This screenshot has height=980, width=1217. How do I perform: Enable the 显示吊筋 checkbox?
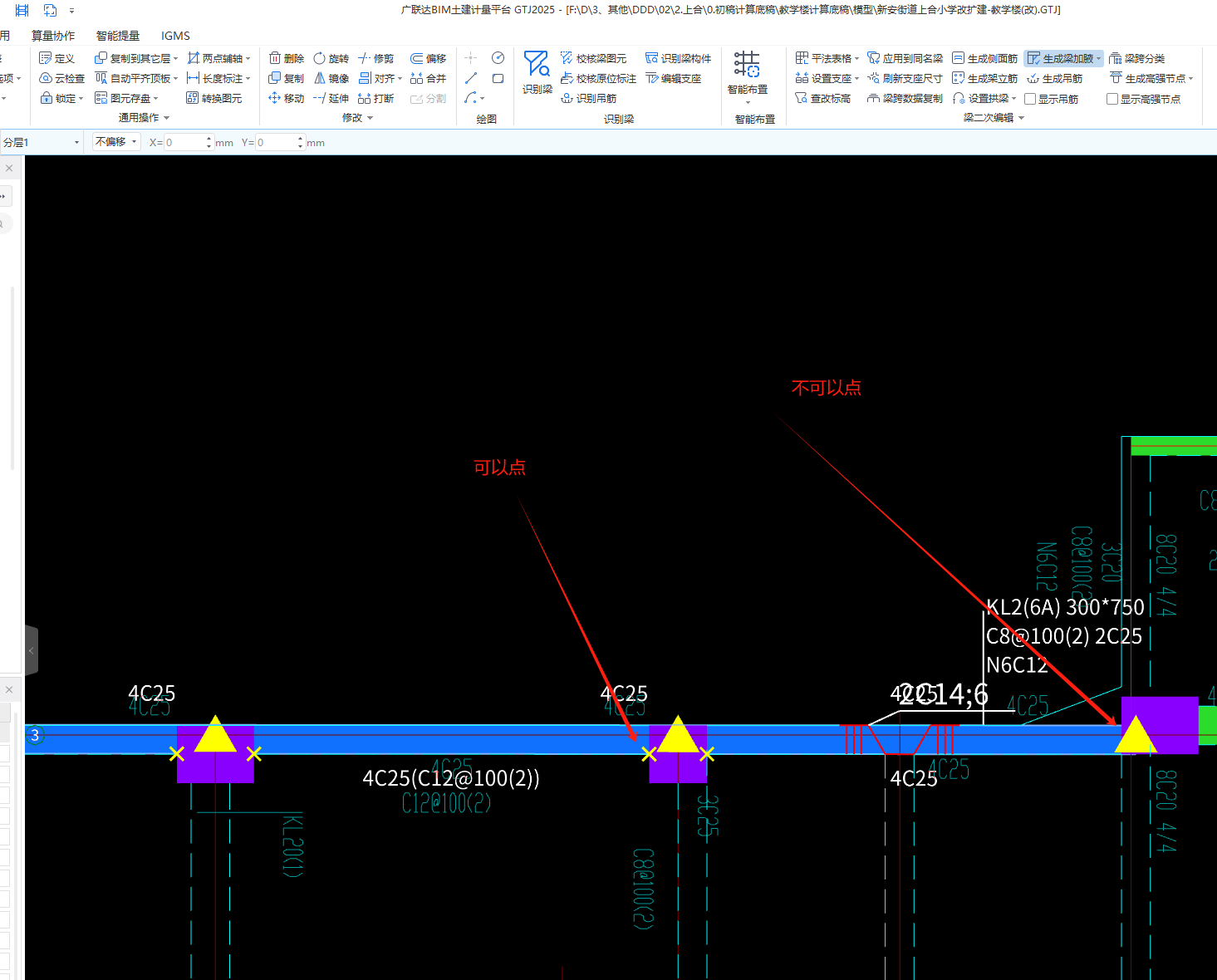pos(1030,99)
